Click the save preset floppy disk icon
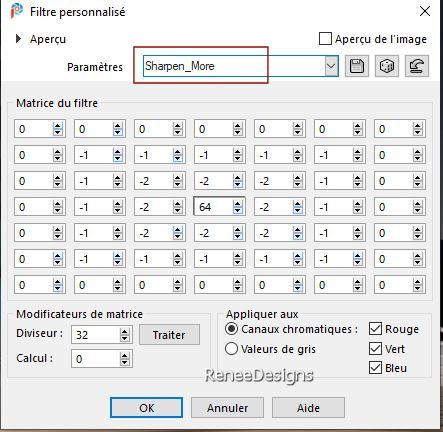The image size is (443, 432). [x=357, y=66]
